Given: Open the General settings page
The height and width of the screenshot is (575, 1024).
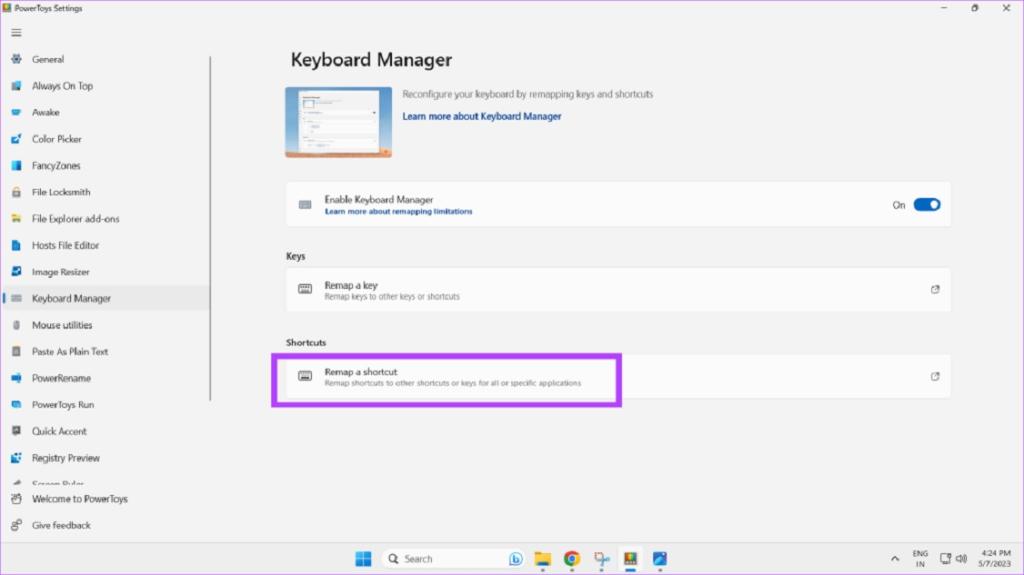Looking at the screenshot, I should 106,59.
